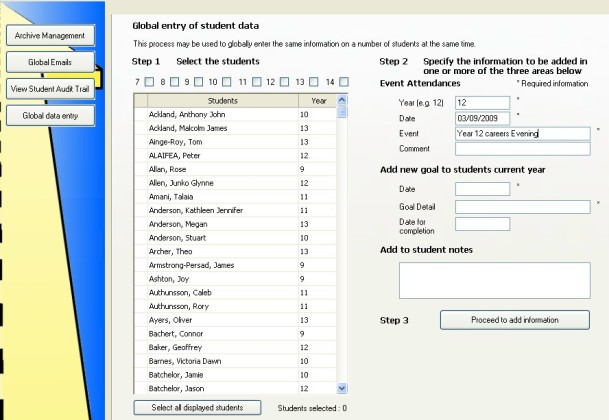Select student Amani, Talaia
This screenshot has height=420, width=609.
point(235,197)
